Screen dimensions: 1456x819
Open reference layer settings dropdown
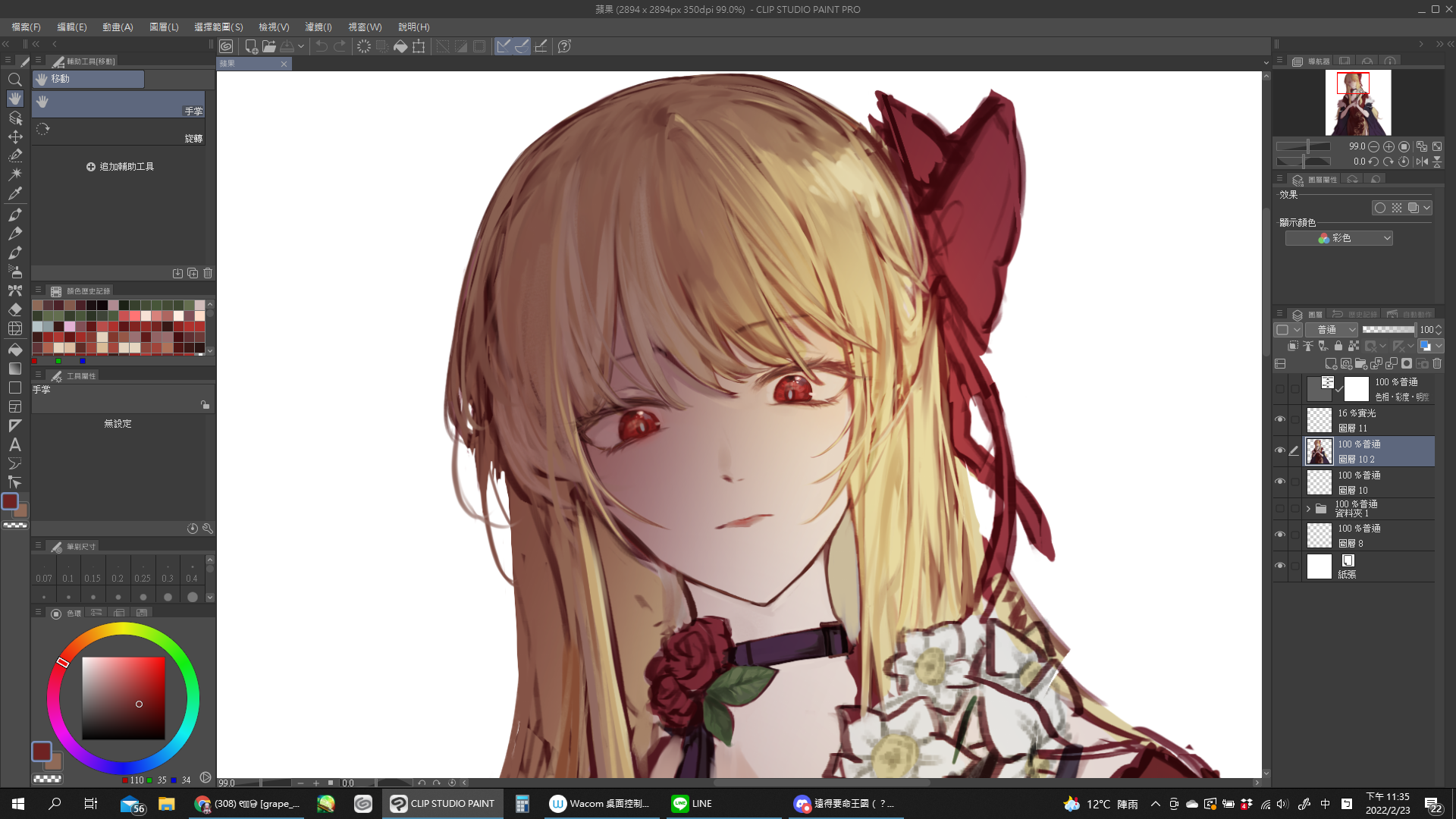coord(1383,346)
